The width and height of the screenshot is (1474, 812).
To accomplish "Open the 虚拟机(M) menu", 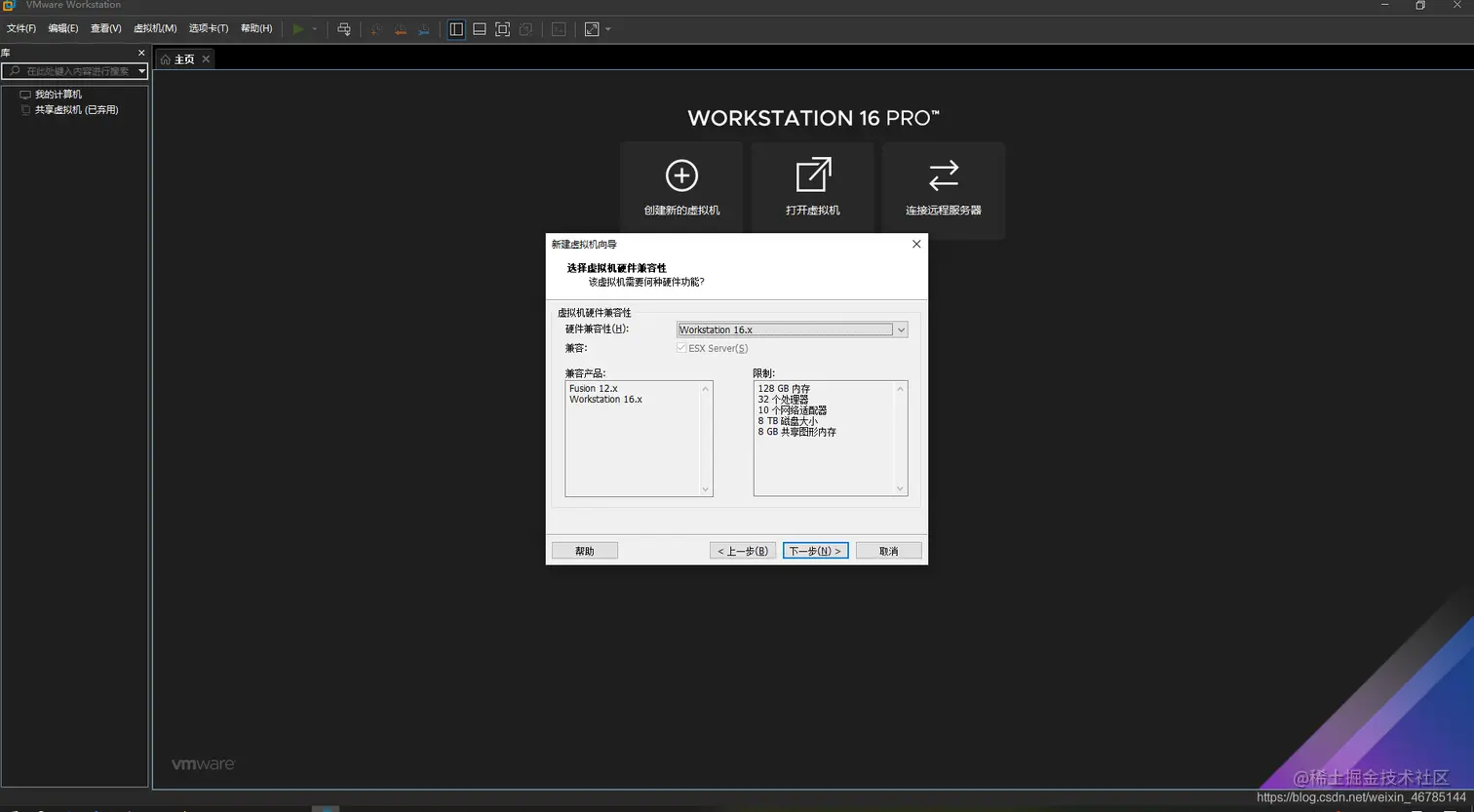I will point(155,28).
